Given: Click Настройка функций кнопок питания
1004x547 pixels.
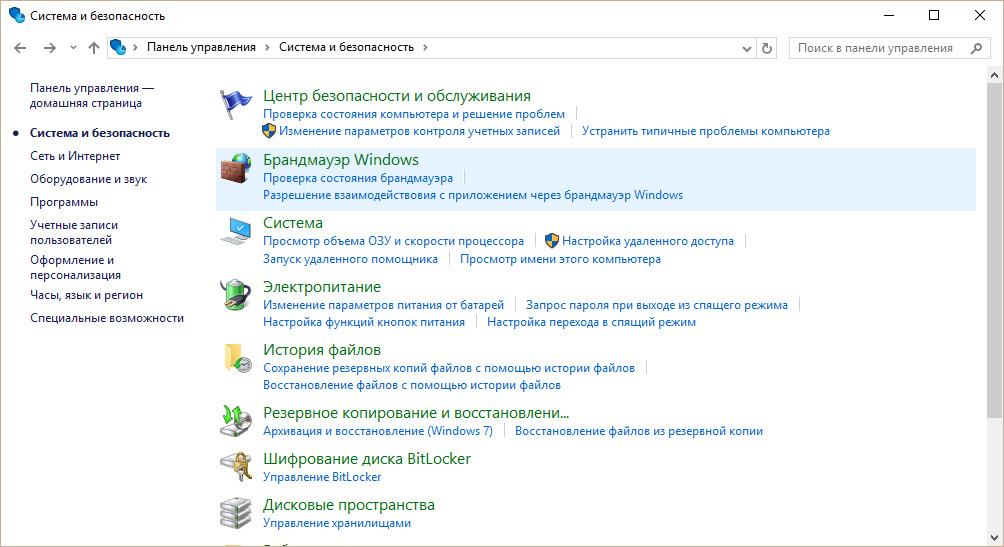Looking at the screenshot, I should click(x=364, y=322).
